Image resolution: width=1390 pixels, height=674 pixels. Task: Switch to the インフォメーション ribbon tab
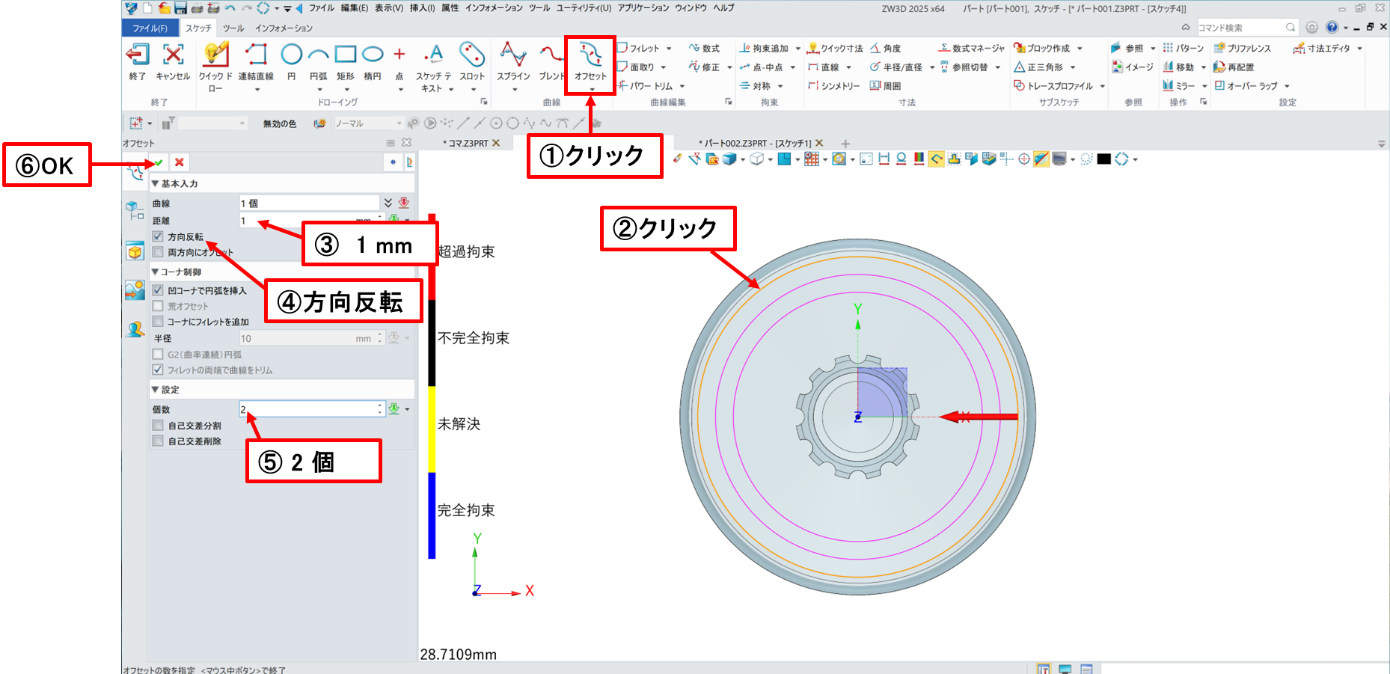tap(284, 28)
